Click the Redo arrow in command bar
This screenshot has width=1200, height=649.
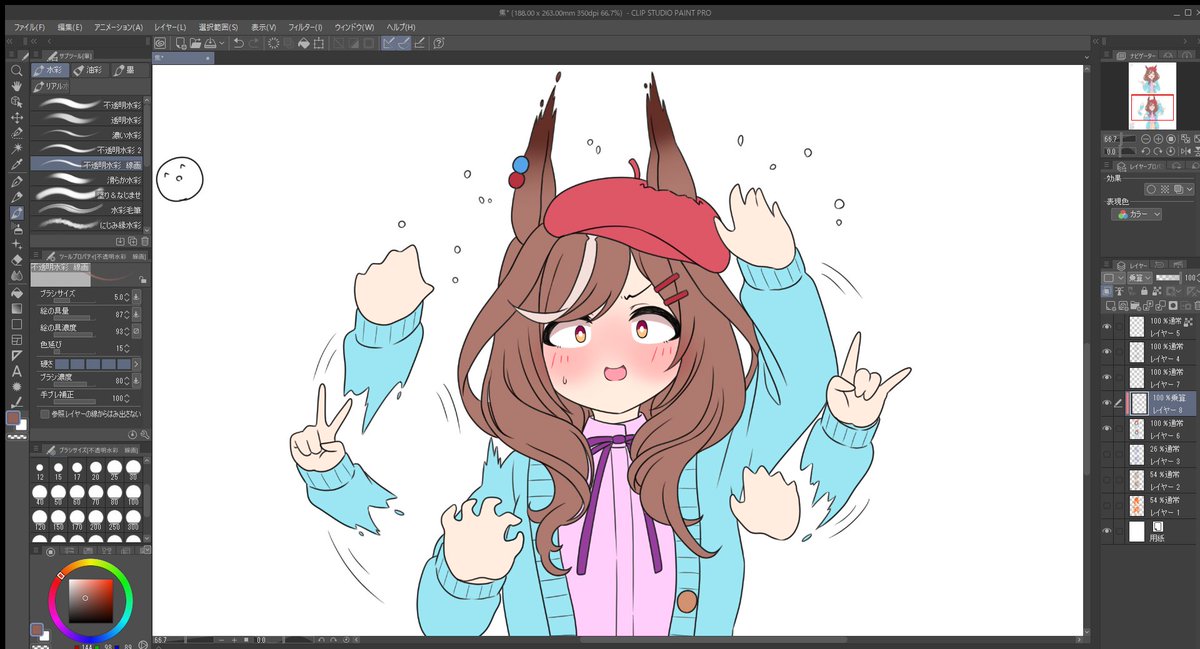(254, 43)
